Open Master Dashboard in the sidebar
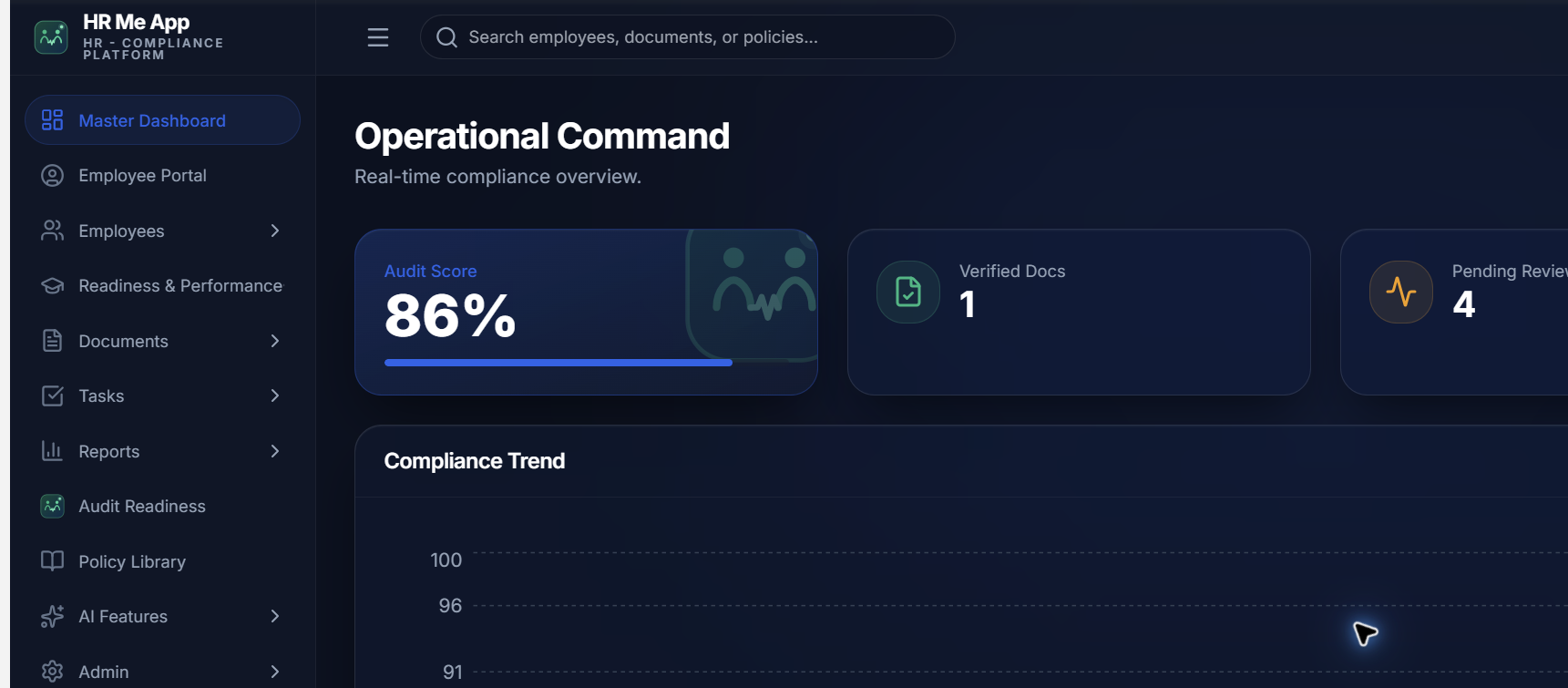1568x688 pixels. (x=162, y=120)
